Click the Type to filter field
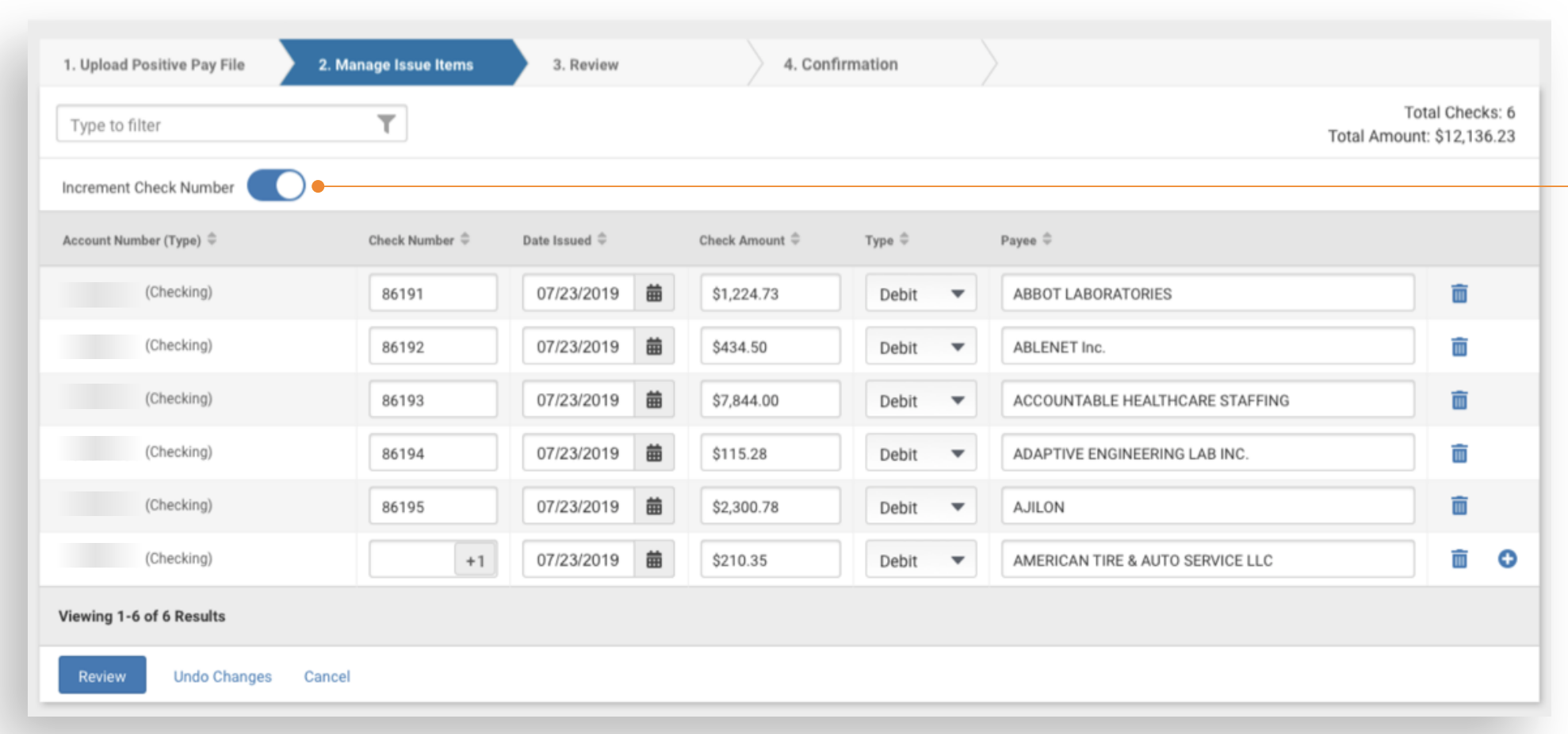 (x=214, y=124)
